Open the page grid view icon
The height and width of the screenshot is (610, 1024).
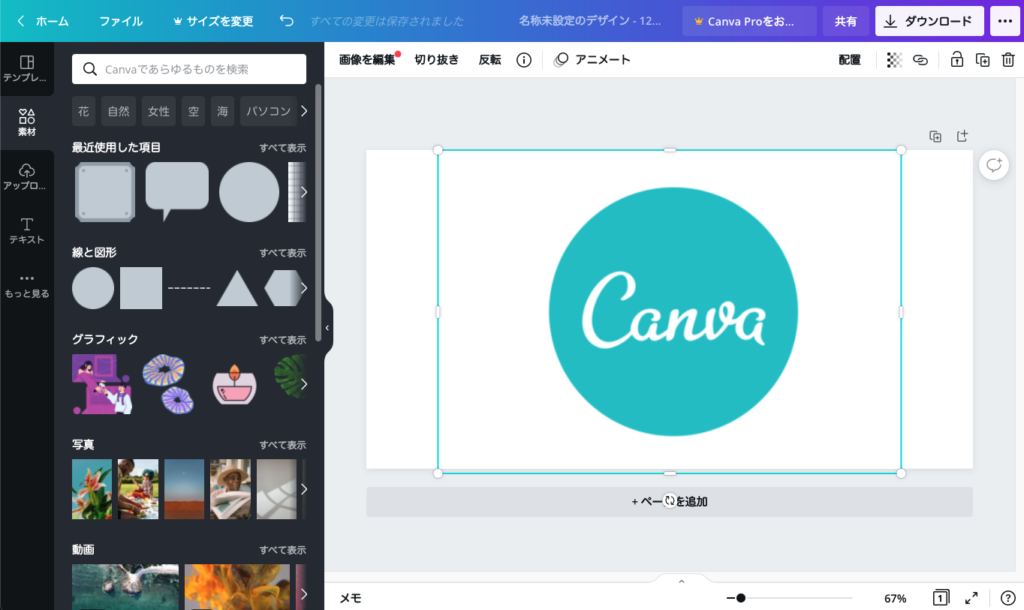tap(940, 598)
